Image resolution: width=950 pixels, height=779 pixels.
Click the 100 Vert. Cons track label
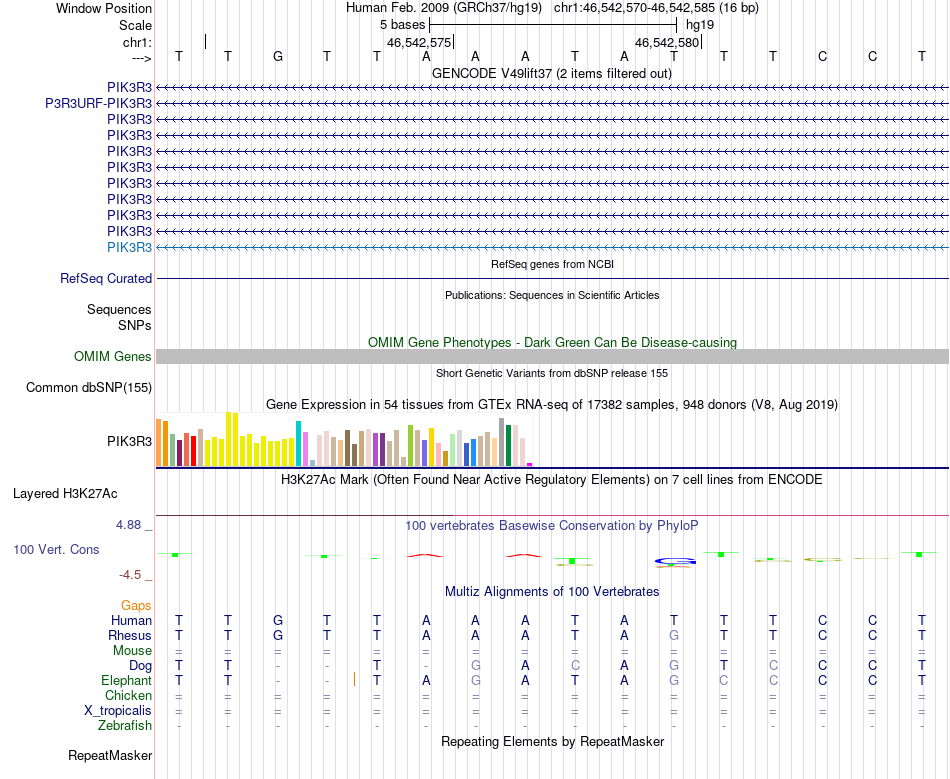56,549
